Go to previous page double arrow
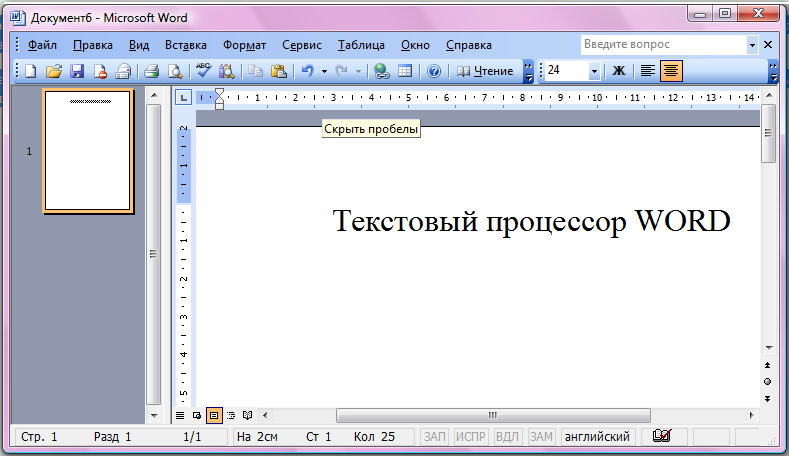 (767, 365)
